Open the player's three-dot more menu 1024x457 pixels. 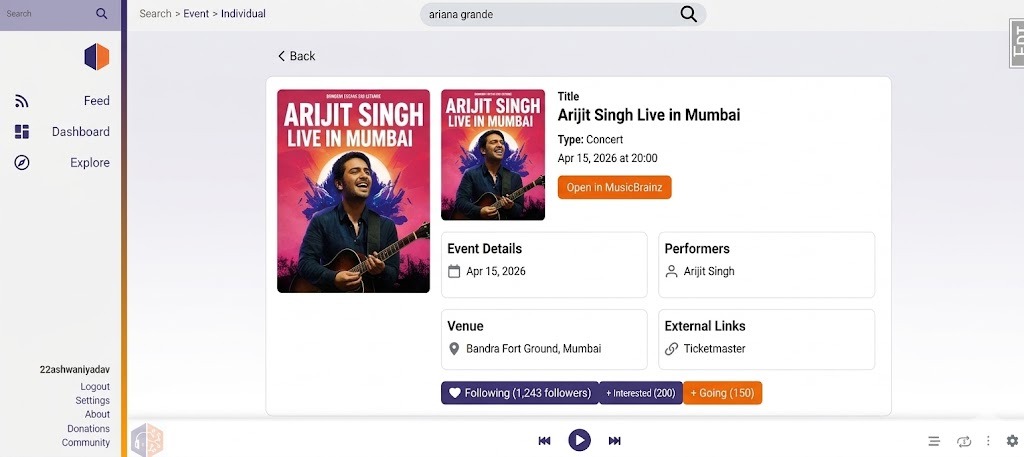[x=988, y=441]
